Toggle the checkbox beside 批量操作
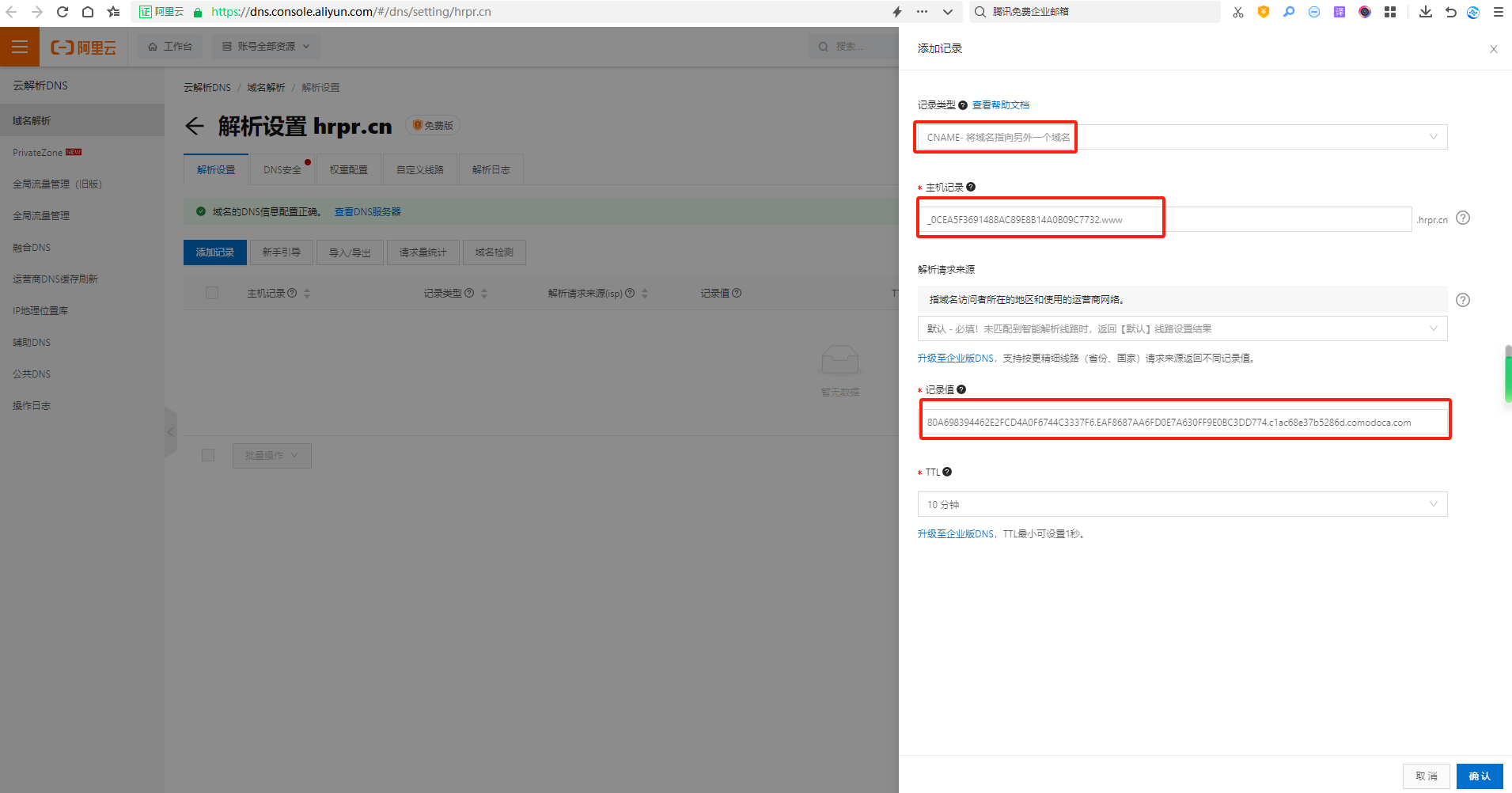Image resolution: width=1512 pixels, height=793 pixels. click(x=208, y=456)
